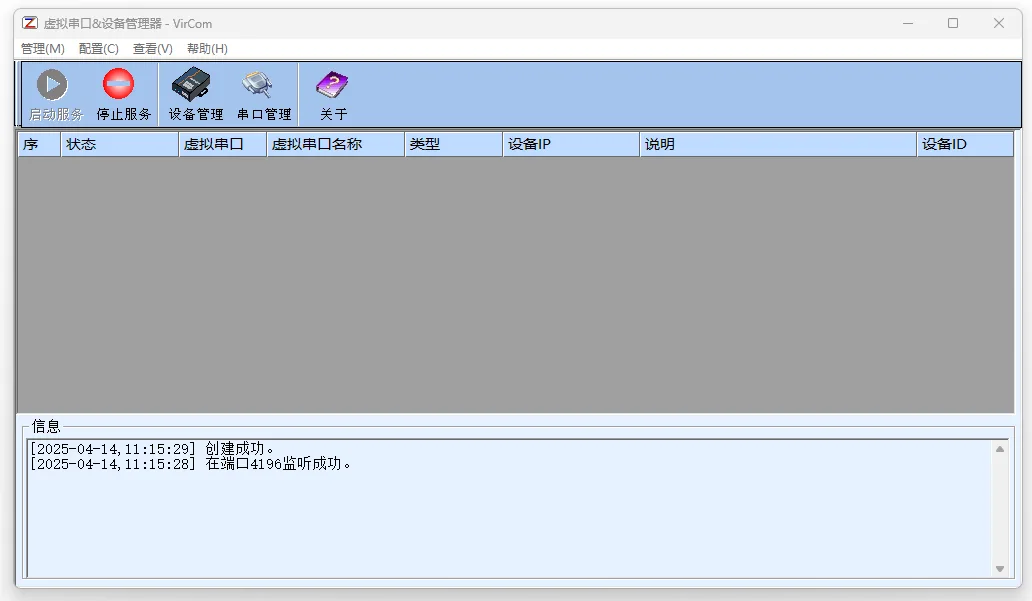The width and height of the screenshot is (1032, 601).
Task: Click the 说明 column header
Action: 778,144
